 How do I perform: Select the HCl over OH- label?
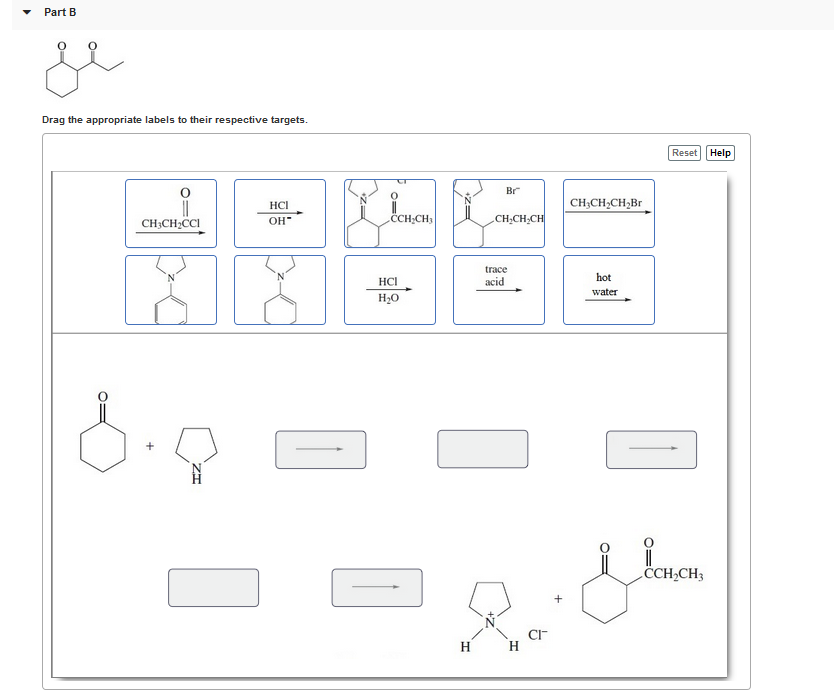[280, 213]
